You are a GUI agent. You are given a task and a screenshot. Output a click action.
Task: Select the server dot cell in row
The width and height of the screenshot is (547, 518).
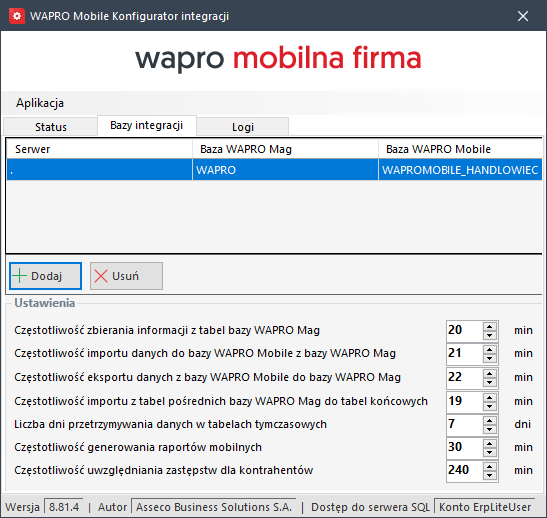pos(99,170)
